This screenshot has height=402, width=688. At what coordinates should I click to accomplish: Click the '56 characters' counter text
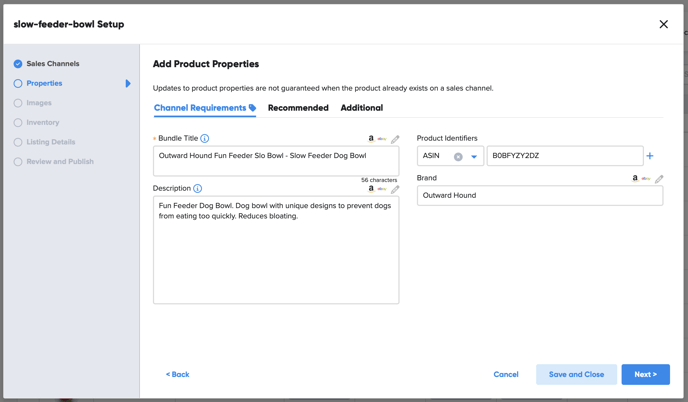coord(379,180)
